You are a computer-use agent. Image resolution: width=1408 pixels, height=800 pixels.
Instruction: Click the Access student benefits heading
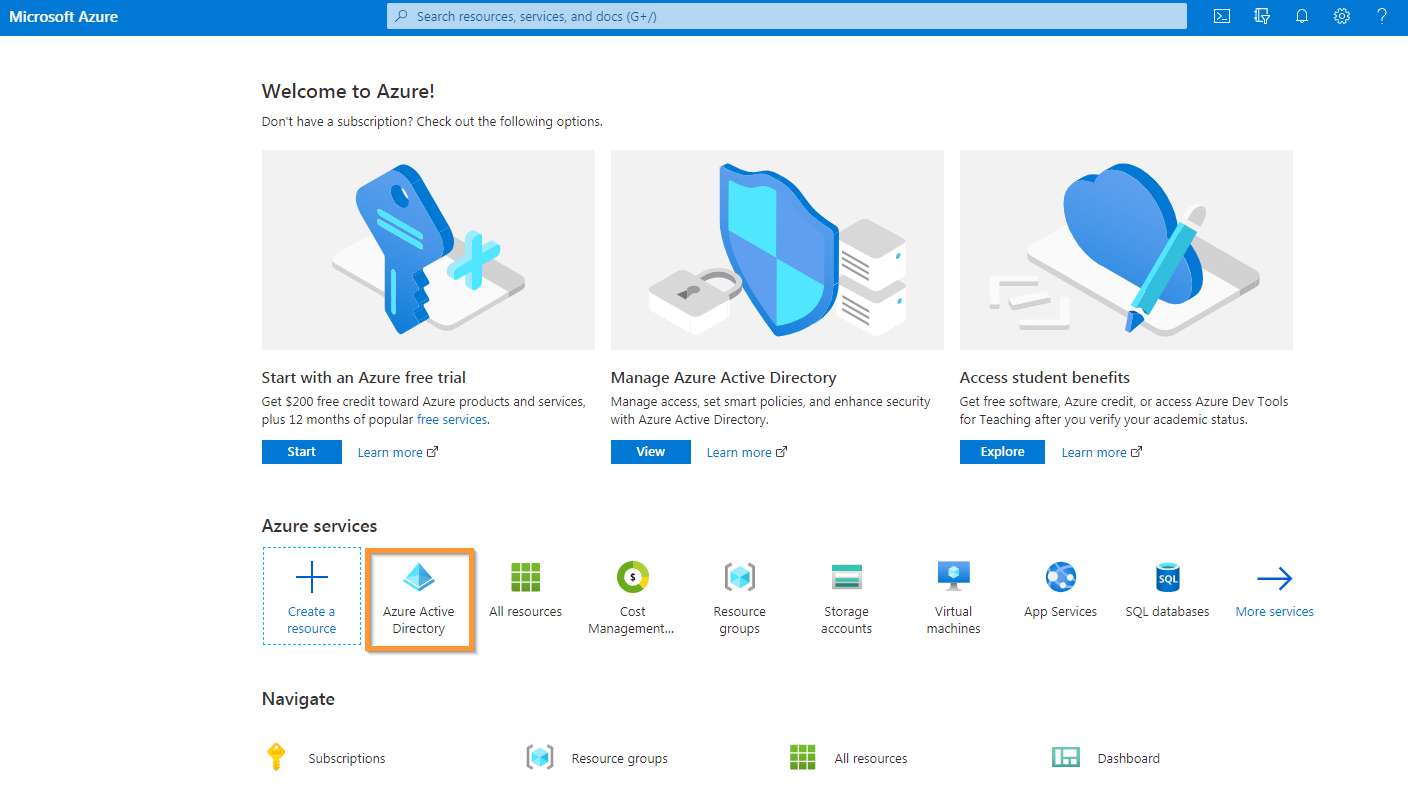point(1045,378)
